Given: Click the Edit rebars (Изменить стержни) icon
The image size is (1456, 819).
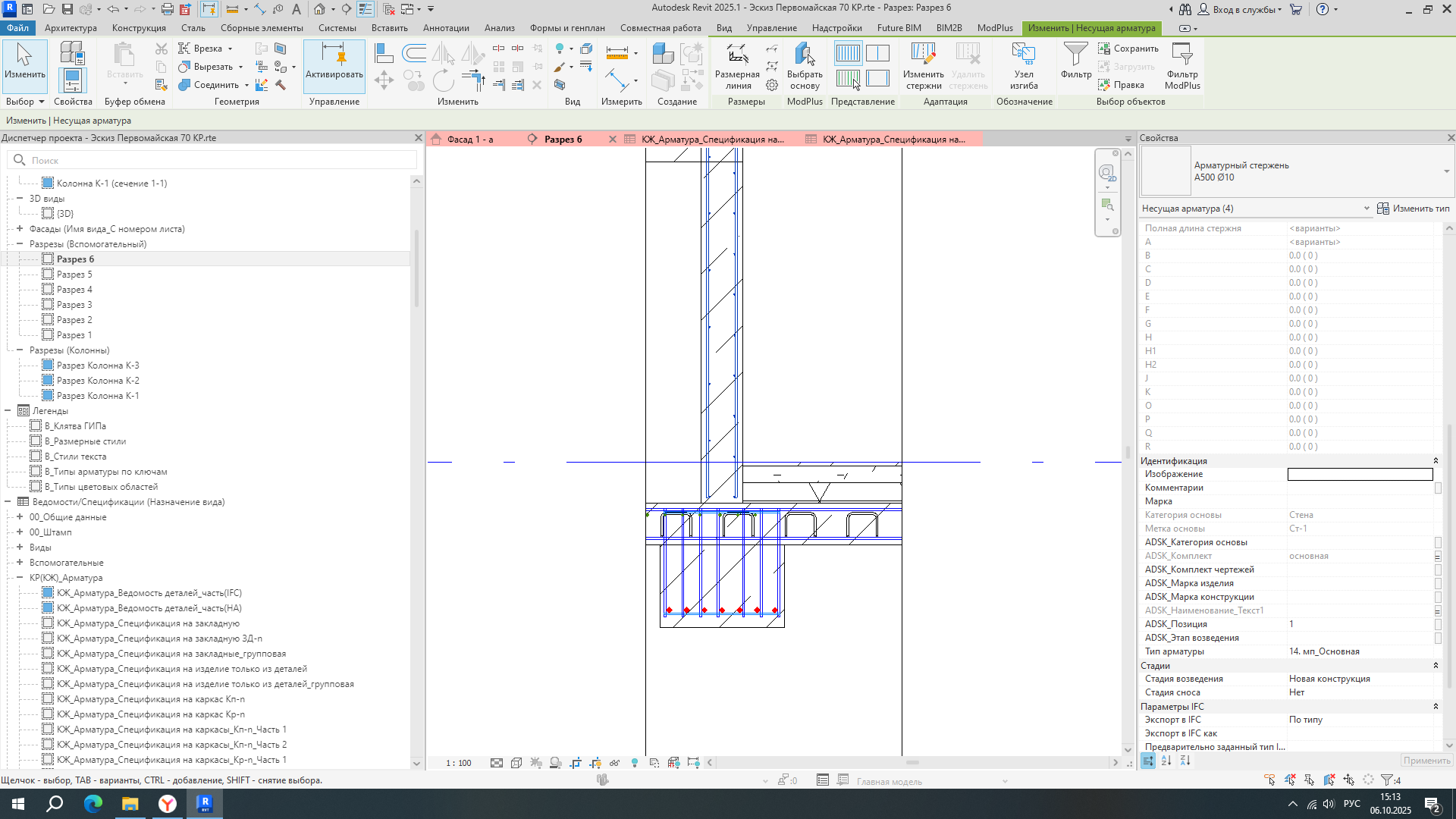Looking at the screenshot, I should pos(923,65).
